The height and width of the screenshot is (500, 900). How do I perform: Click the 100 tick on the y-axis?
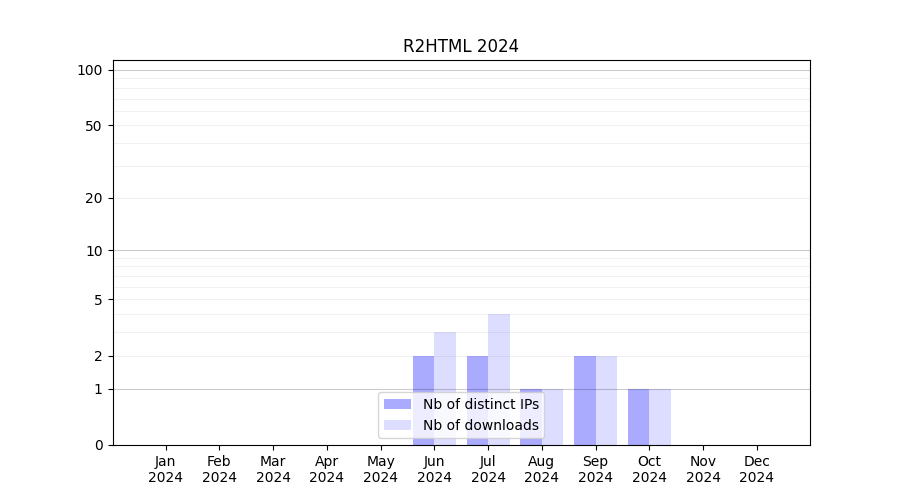coord(90,70)
